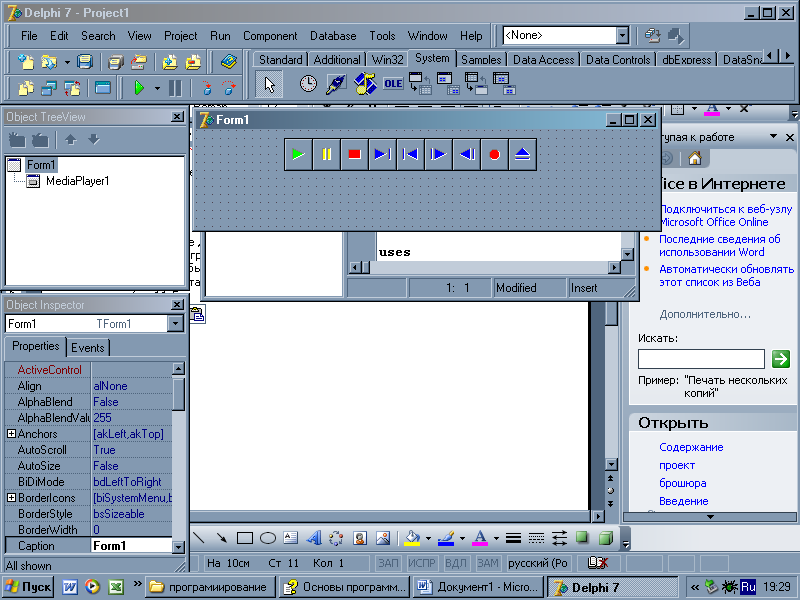Click link 'Последние сведения об использовании Word'
This screenshot has width=800, height=600.
point(719,245)
